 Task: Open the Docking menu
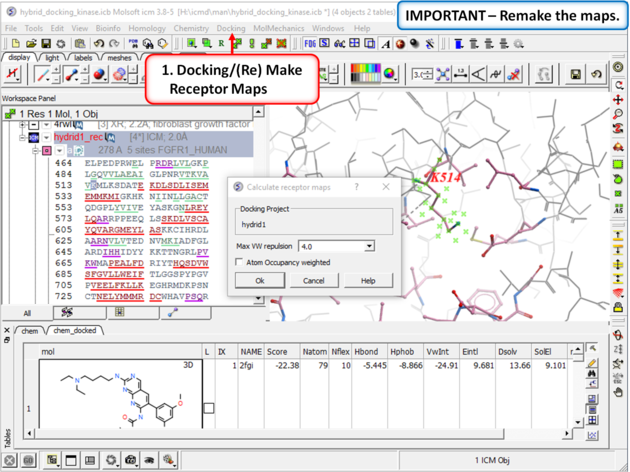230,29
